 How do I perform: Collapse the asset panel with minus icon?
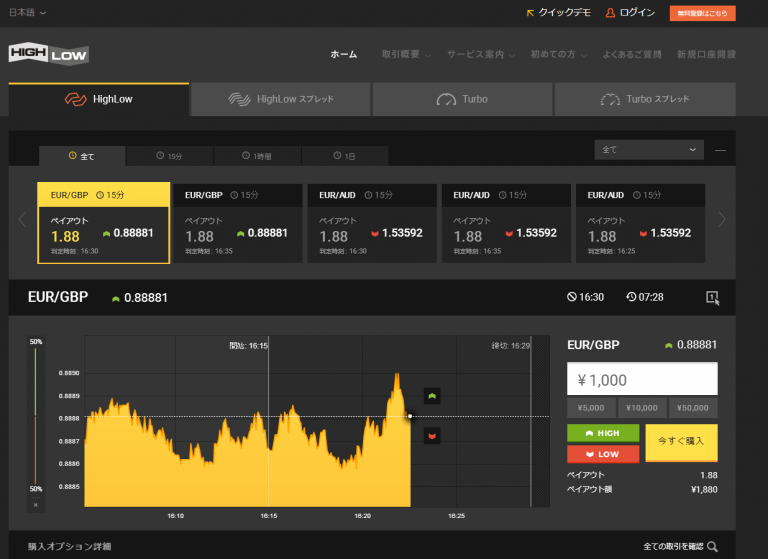(x=720, y=150)
